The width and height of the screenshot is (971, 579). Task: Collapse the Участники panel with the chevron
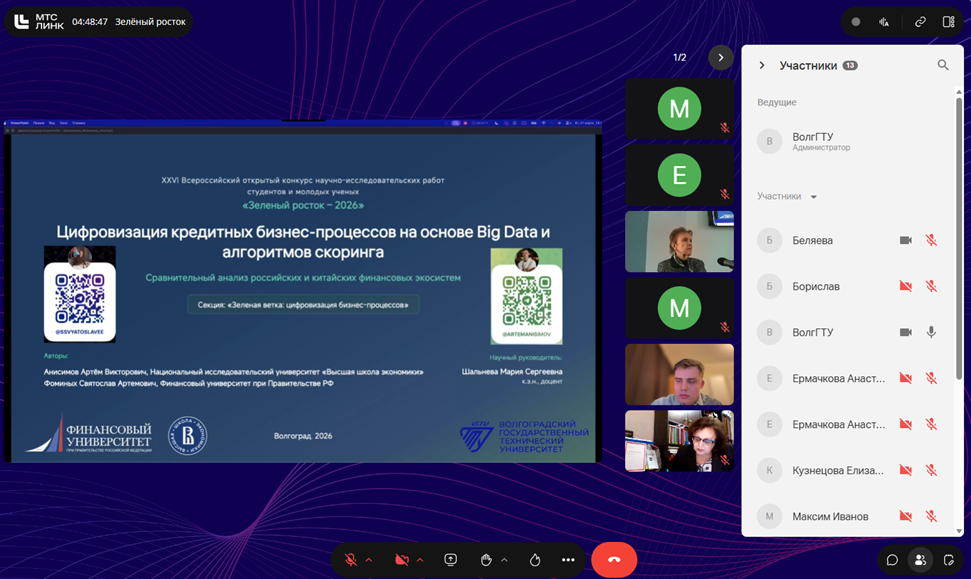coord(762,65)
